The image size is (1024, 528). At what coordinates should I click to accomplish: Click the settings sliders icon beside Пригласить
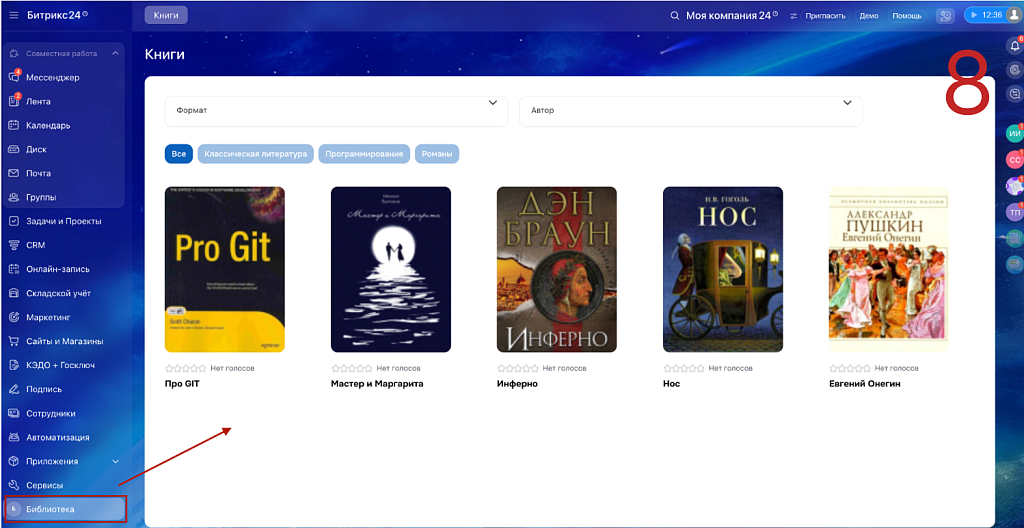[x=793, y=16]
